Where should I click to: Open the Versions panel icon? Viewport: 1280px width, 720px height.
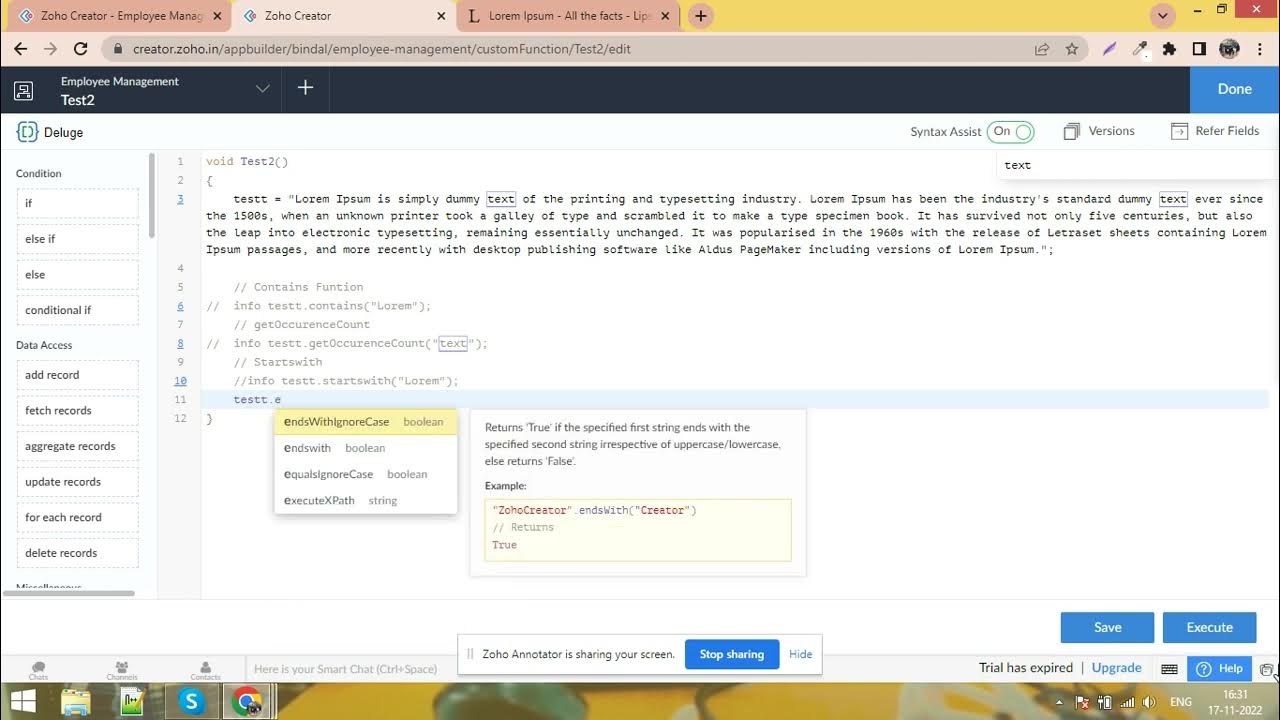click(x=1072, y=131)
